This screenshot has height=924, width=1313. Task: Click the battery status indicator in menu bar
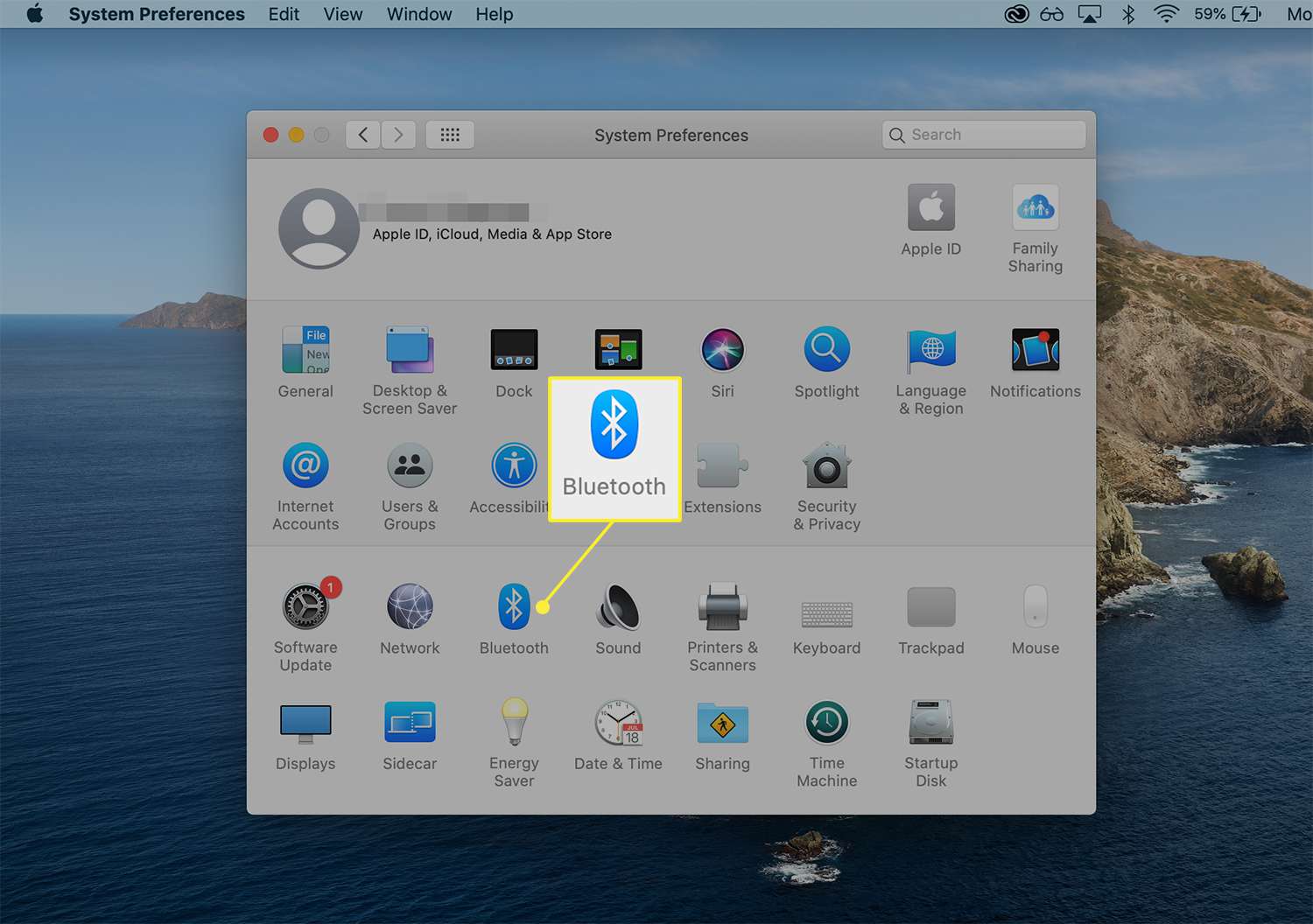(1227, 14)
